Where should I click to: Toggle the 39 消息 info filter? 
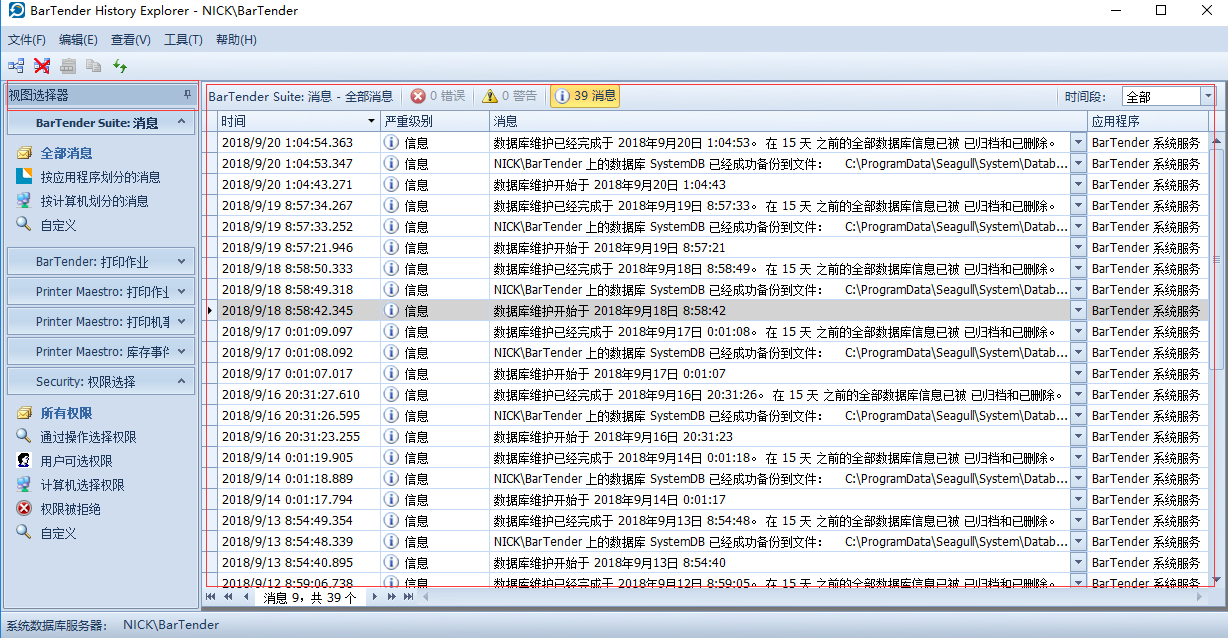[585, 96]
